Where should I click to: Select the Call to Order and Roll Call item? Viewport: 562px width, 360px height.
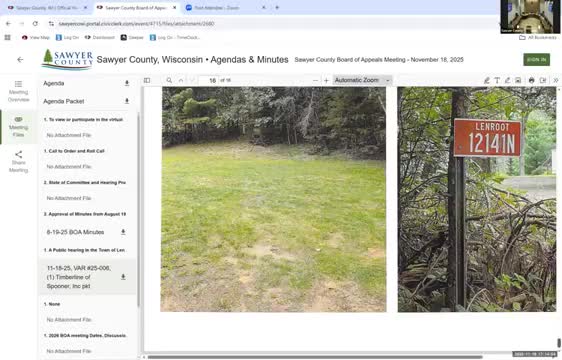click(74, 151)
